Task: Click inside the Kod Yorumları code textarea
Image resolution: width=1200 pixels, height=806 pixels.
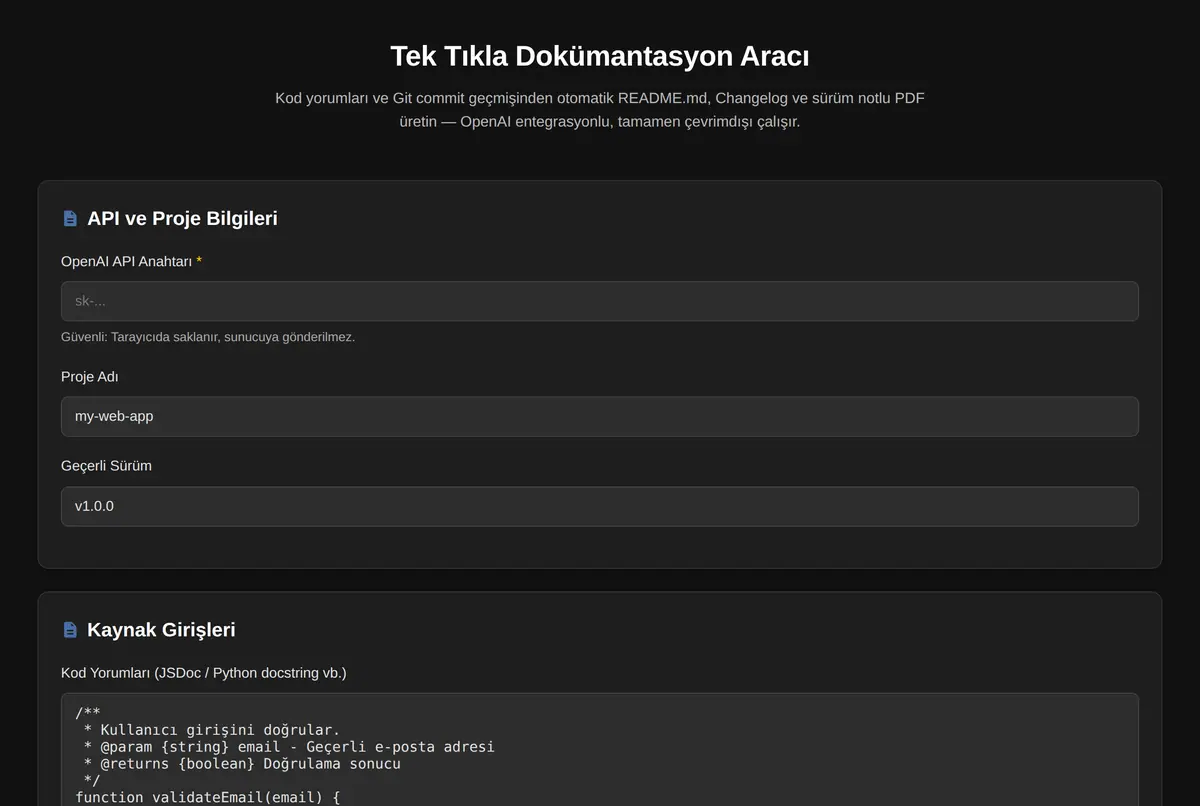Action: [x=599, y=750]
